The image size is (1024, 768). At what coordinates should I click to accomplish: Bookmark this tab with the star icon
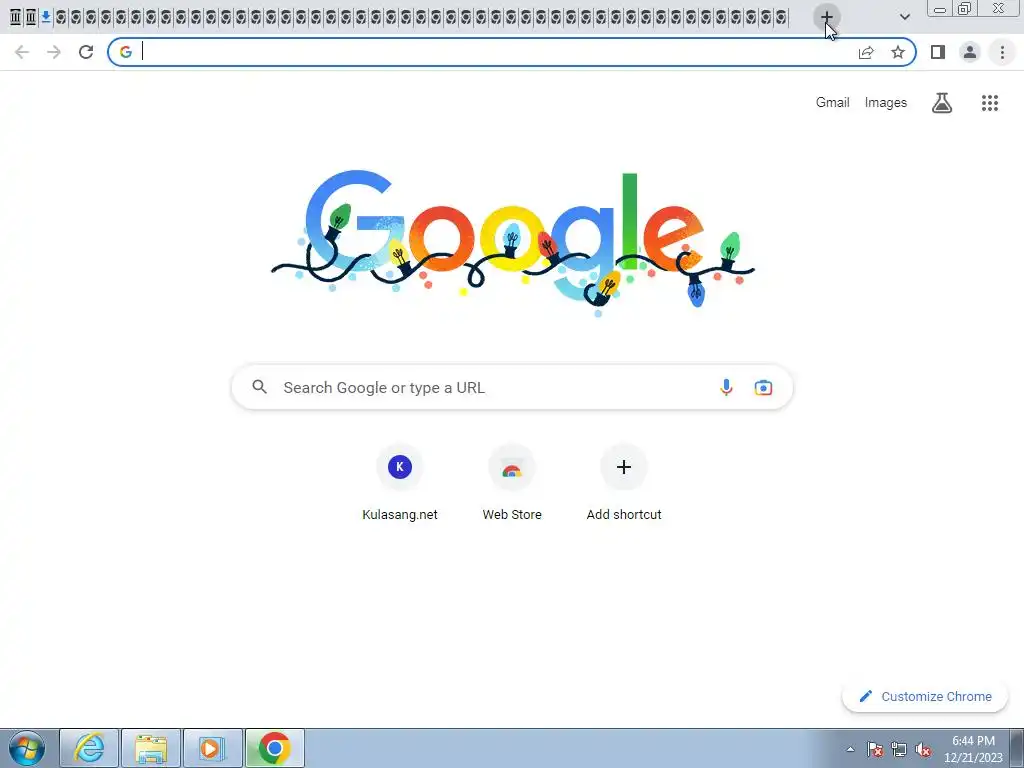(898, 52)
